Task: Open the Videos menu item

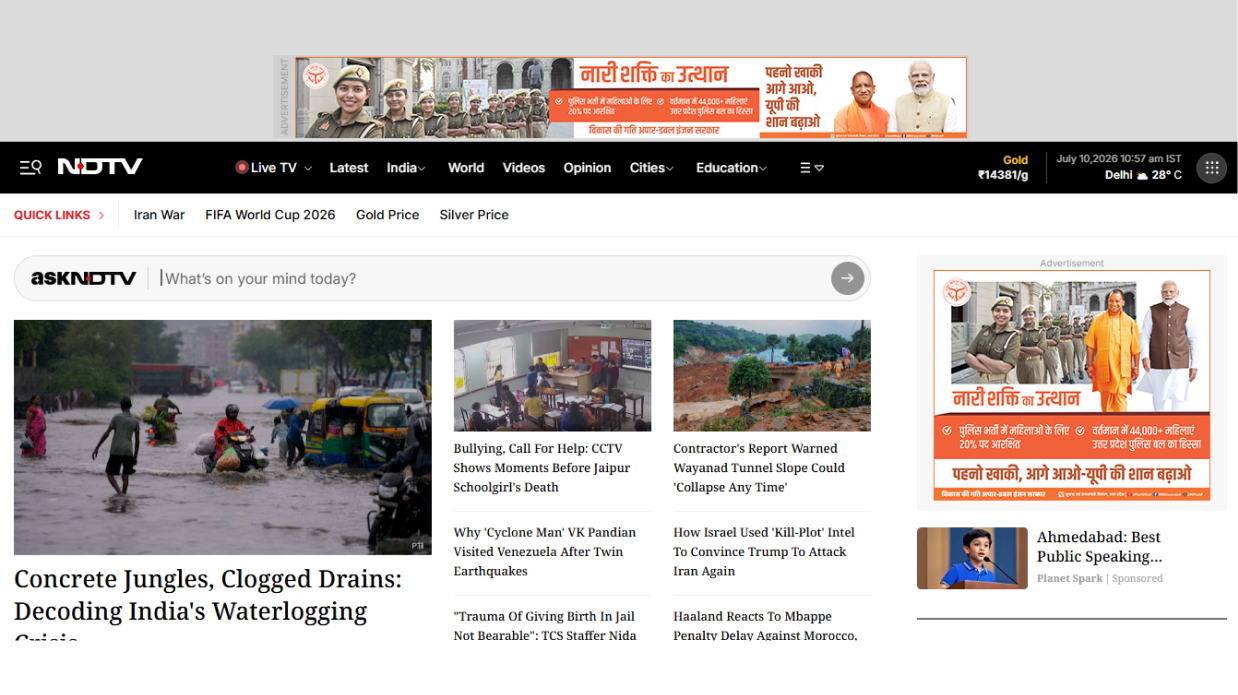Action: click(x=524, y=168)
